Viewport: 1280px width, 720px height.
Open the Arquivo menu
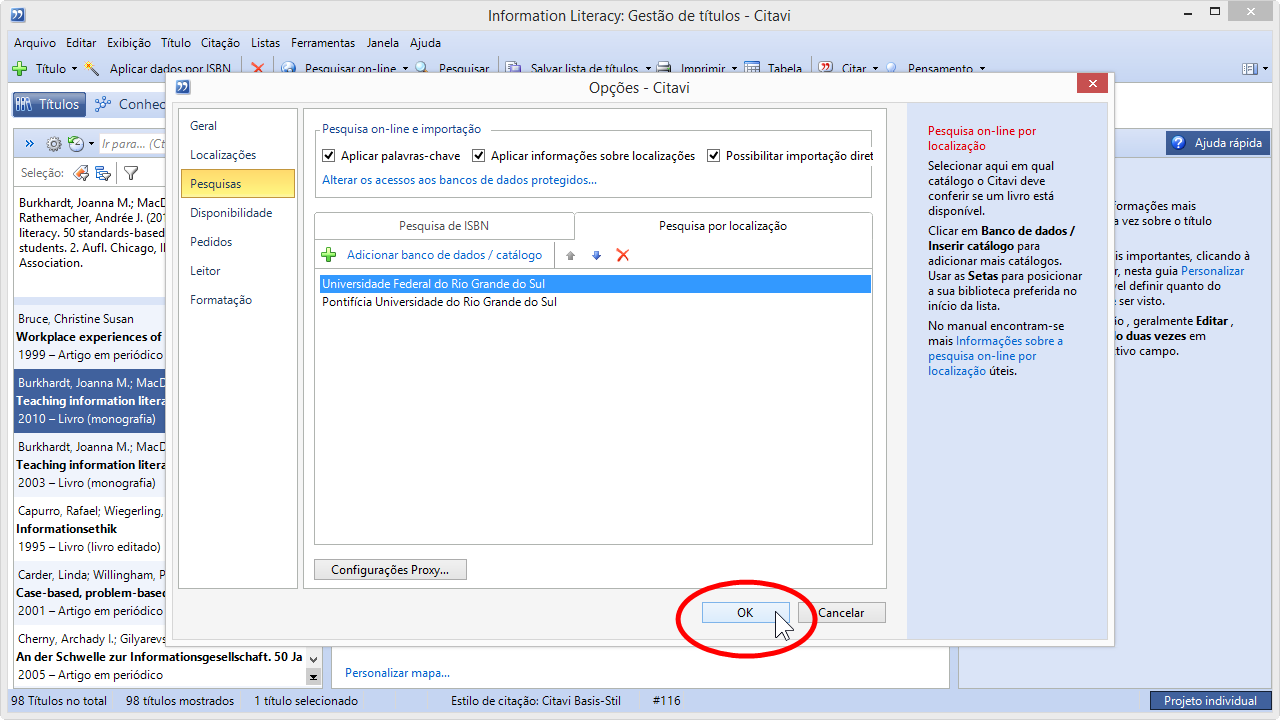pos(35,43)
